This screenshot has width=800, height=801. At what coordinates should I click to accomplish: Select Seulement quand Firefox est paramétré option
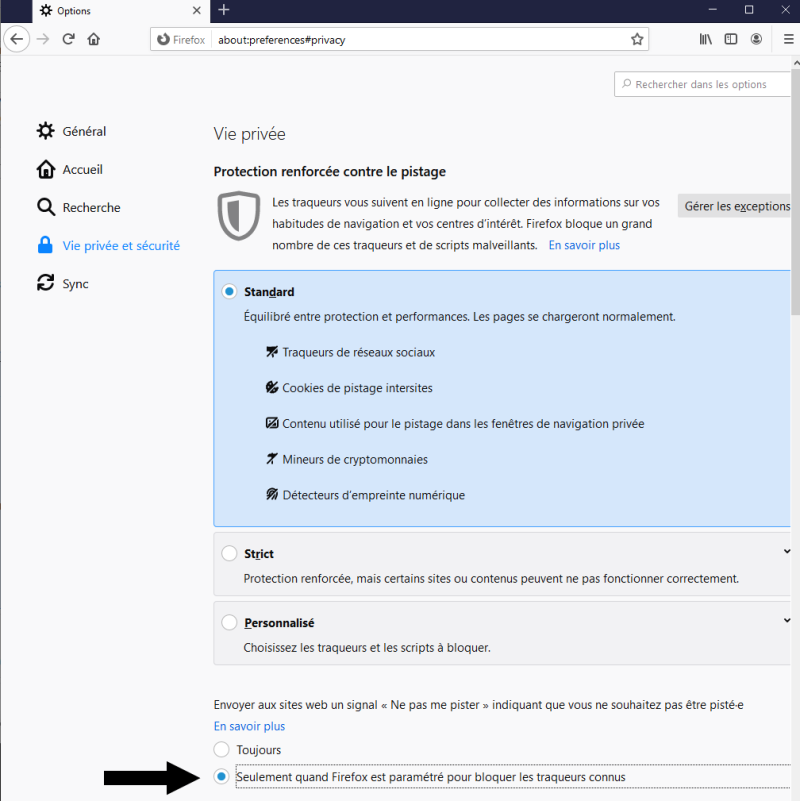[221, 777]
